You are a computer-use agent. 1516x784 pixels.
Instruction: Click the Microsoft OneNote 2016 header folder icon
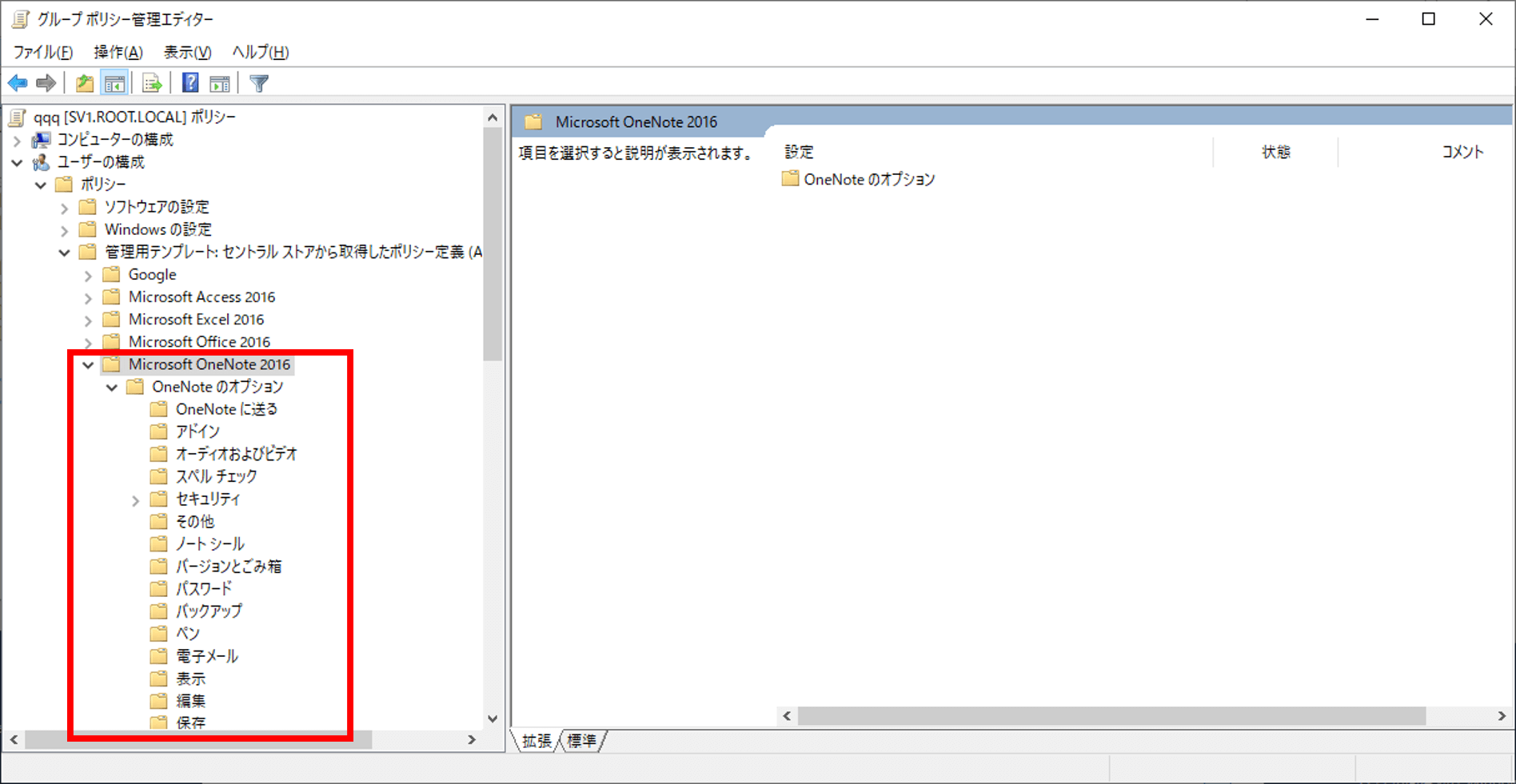pos(533,121)
